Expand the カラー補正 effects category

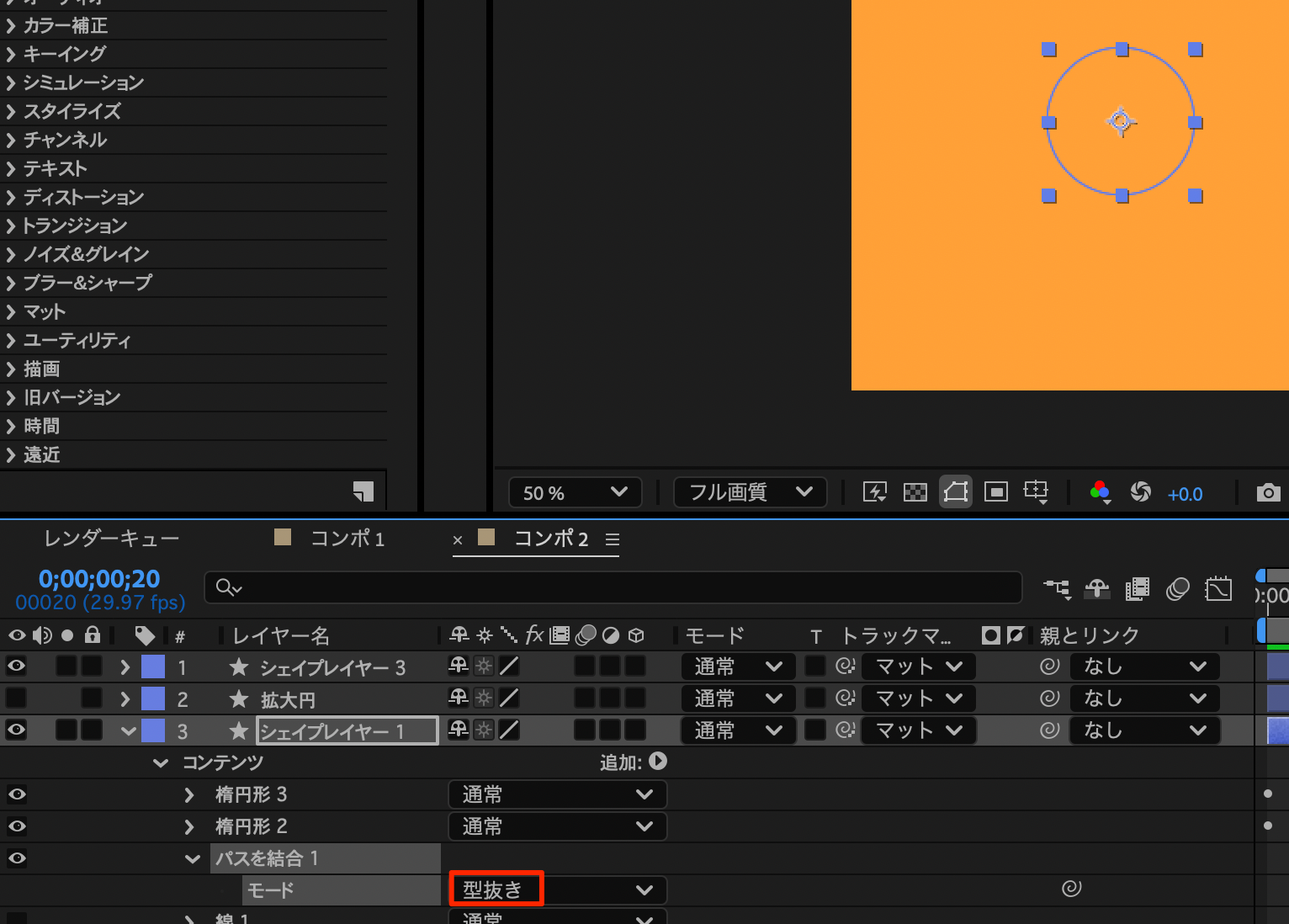[11, 26]
